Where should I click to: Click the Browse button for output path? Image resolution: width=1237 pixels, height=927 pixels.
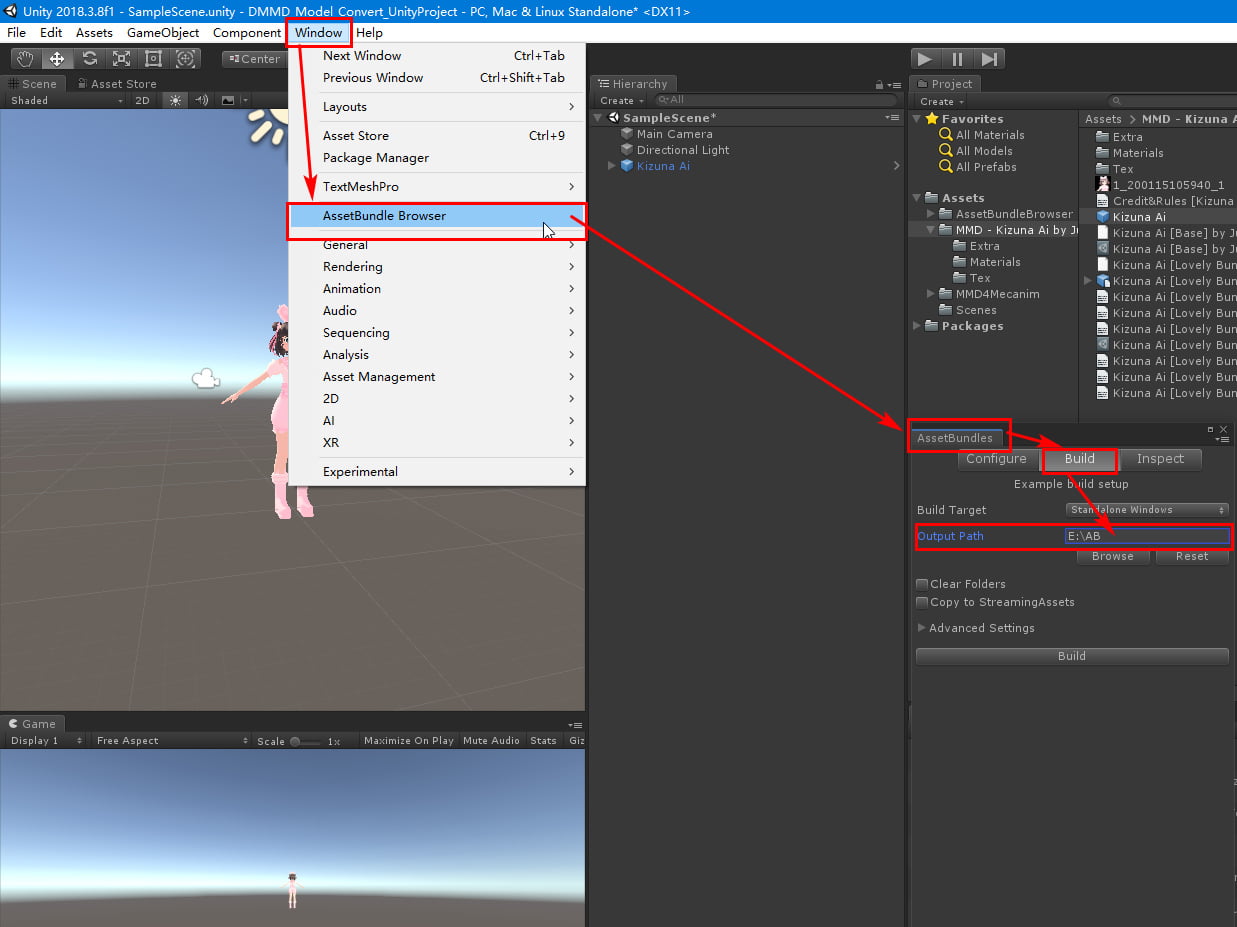(x=1112, y=556)
